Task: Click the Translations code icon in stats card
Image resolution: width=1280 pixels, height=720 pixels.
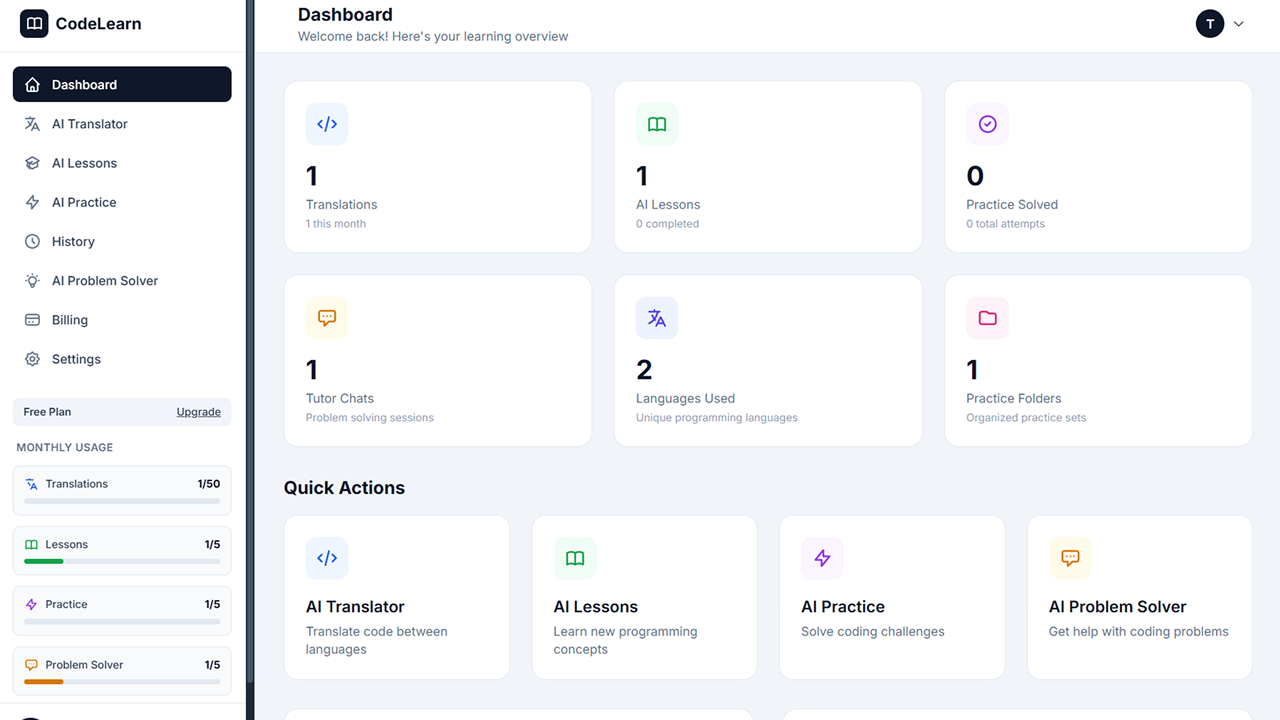Action: (327, 124)
